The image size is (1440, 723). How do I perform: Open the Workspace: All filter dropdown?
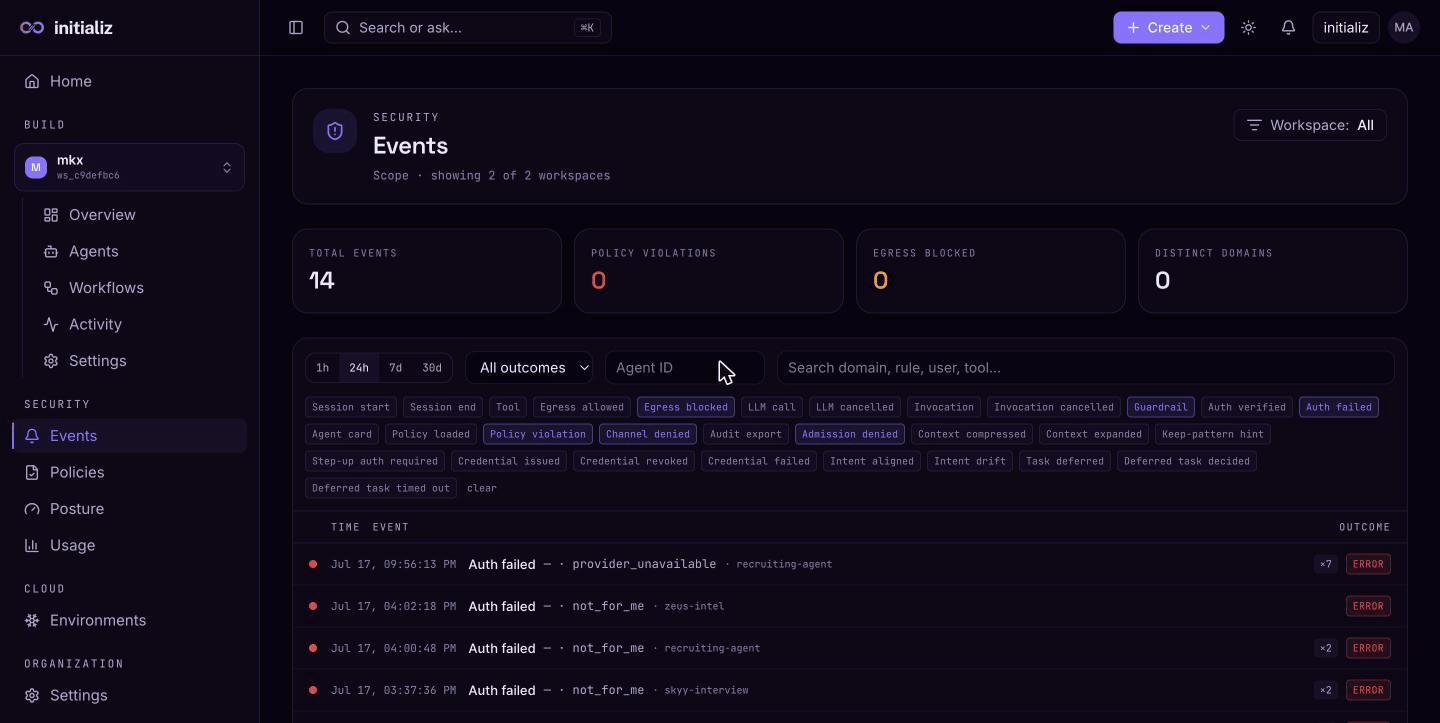click(1310, 125)
